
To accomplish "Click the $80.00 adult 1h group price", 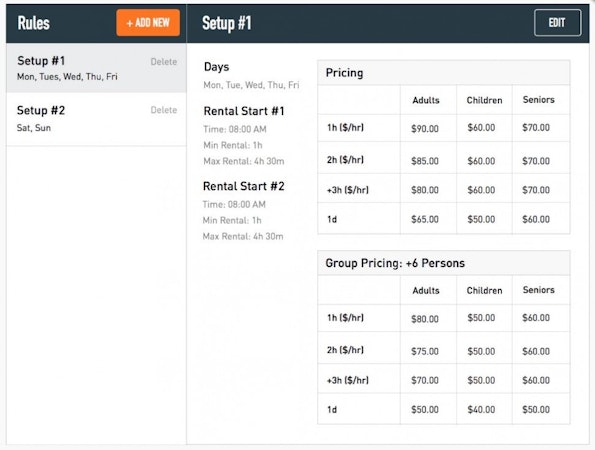I will point(425,319).
